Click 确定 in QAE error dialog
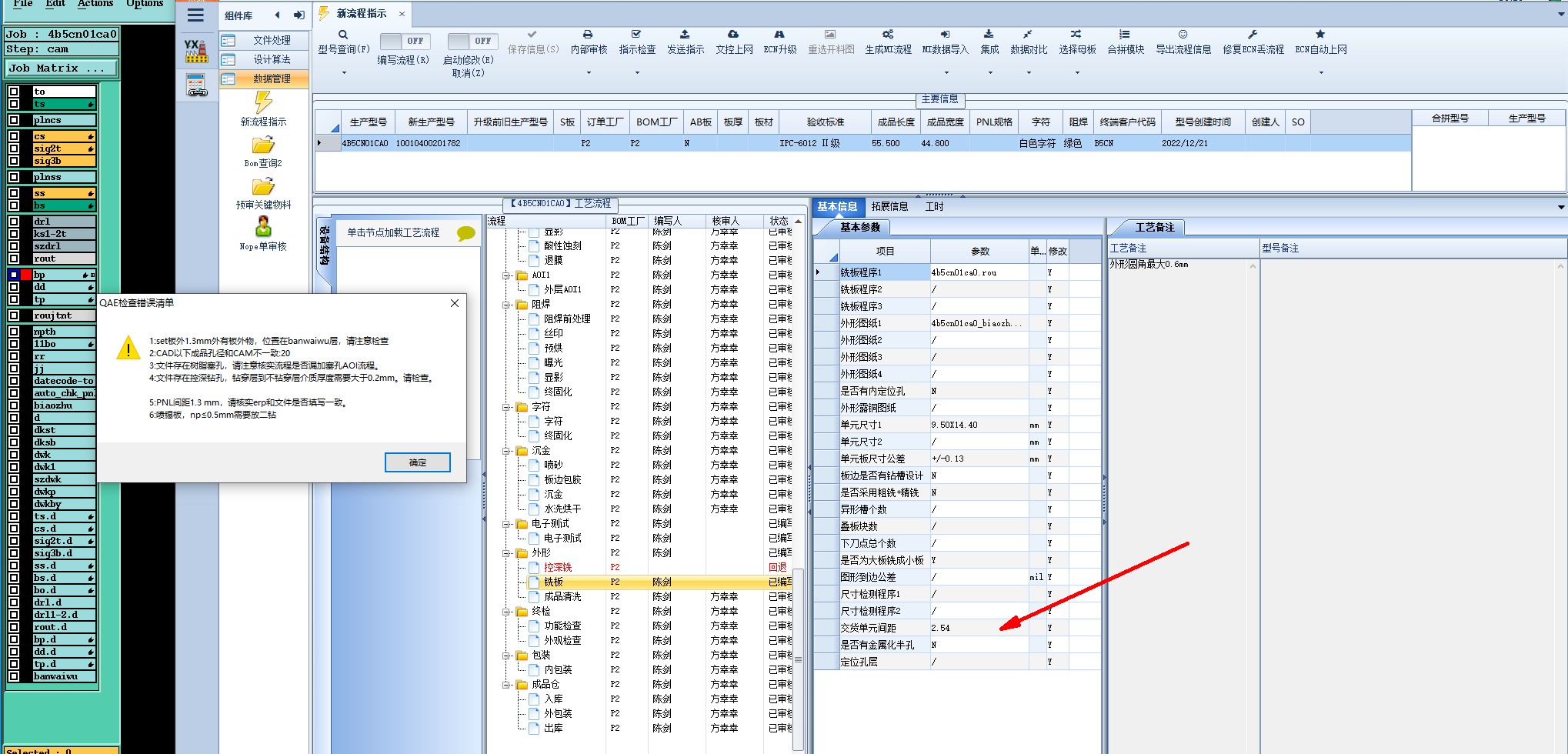The image size is (1568, 754). point(418,462)
